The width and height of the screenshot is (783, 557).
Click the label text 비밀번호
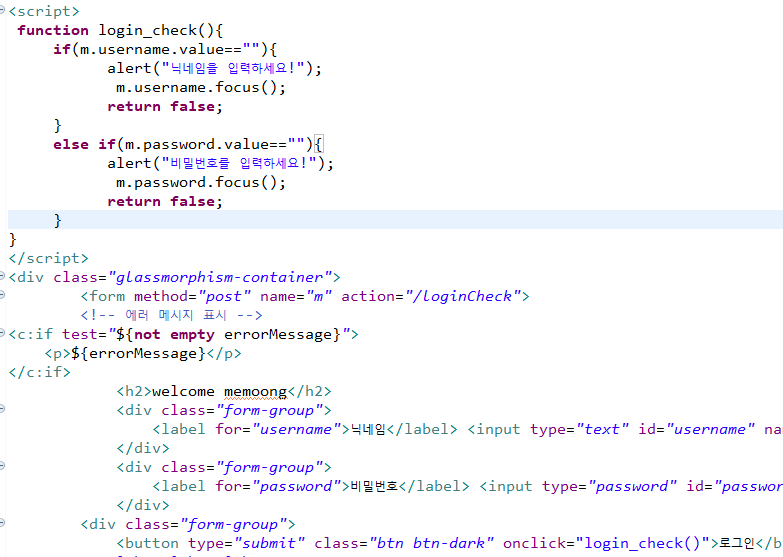pos(375,486)
